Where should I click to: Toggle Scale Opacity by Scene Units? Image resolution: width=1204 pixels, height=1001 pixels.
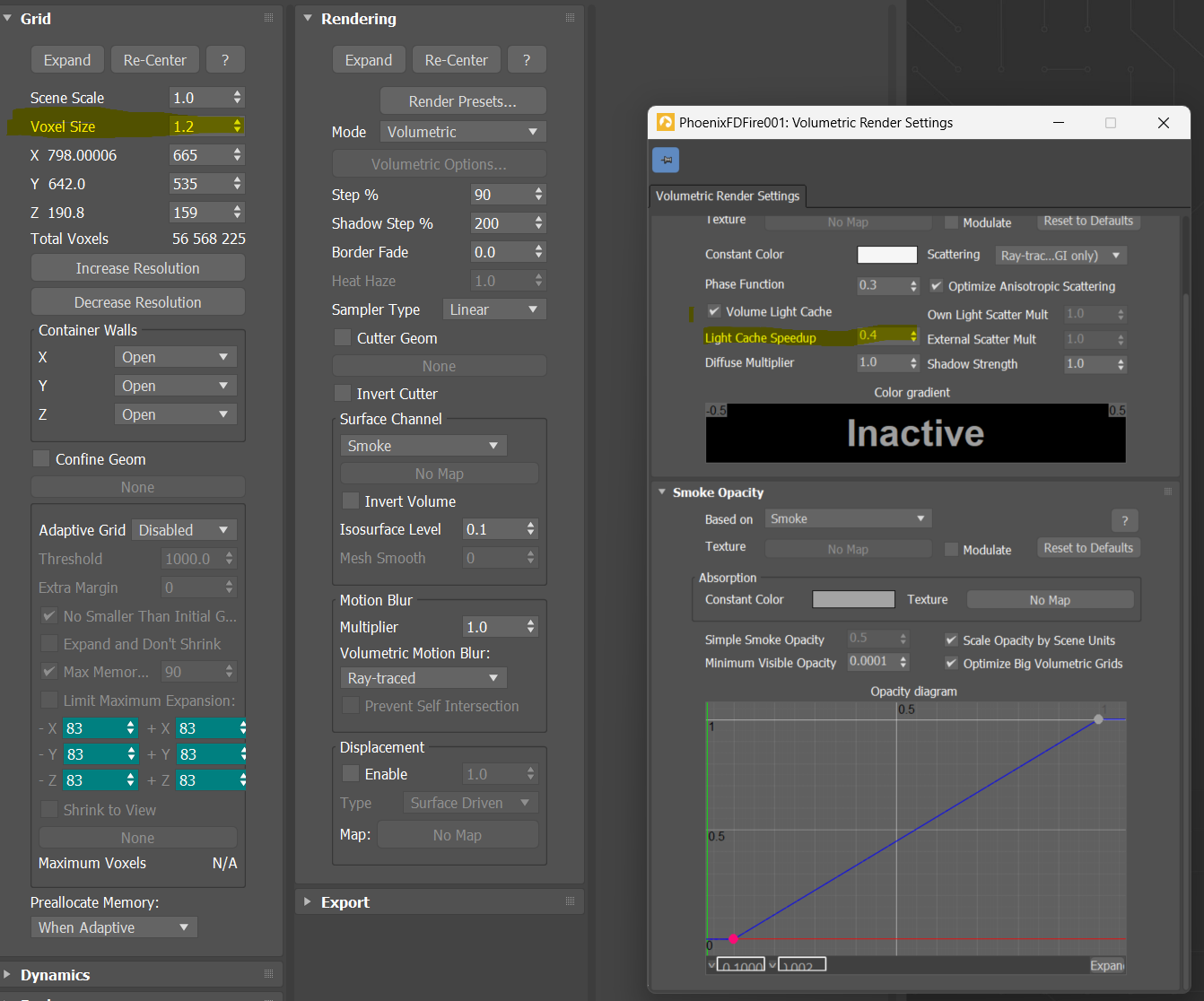pos(951,640)
